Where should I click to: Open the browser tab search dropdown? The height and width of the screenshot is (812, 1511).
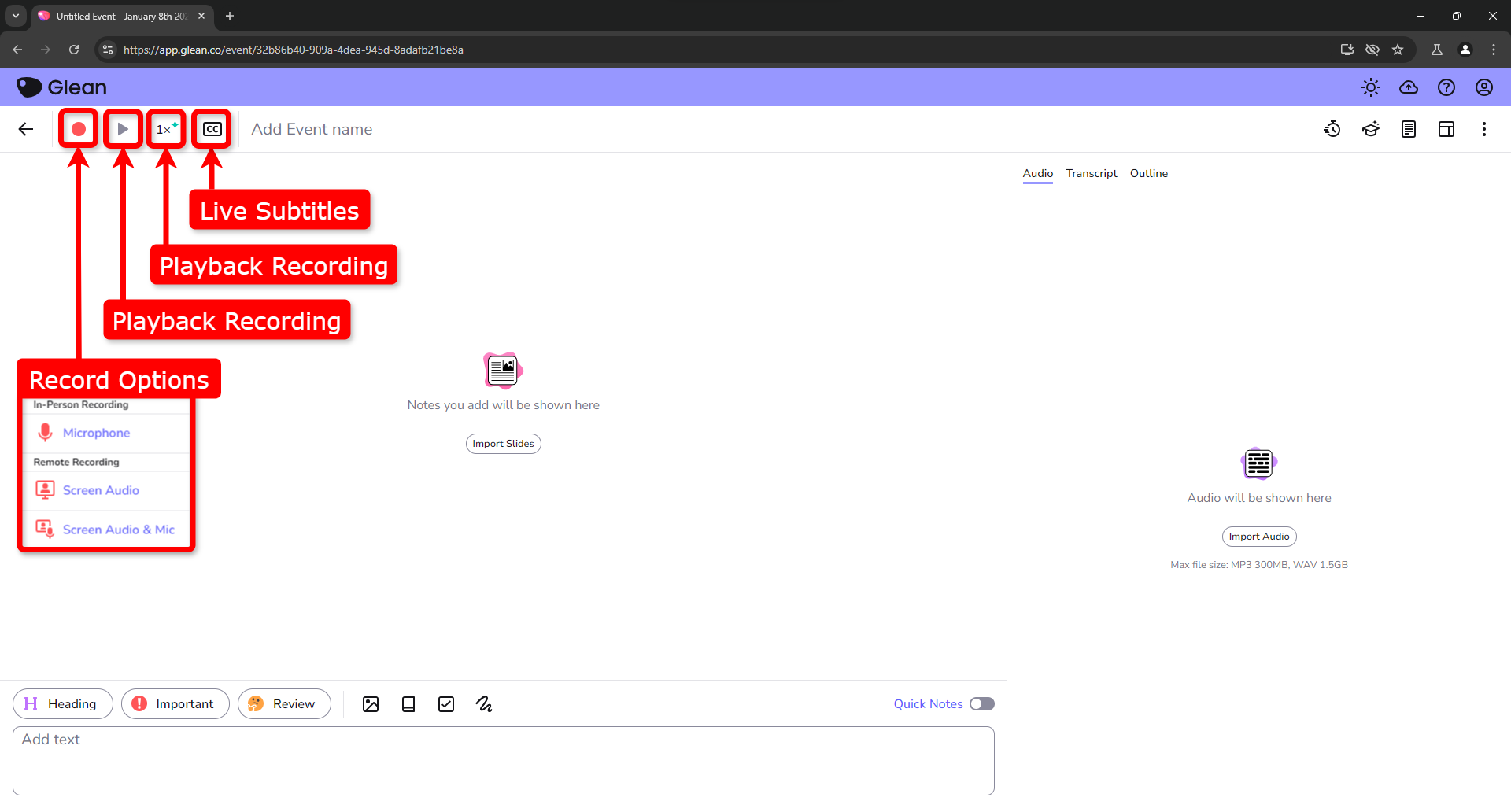(16, 16)
